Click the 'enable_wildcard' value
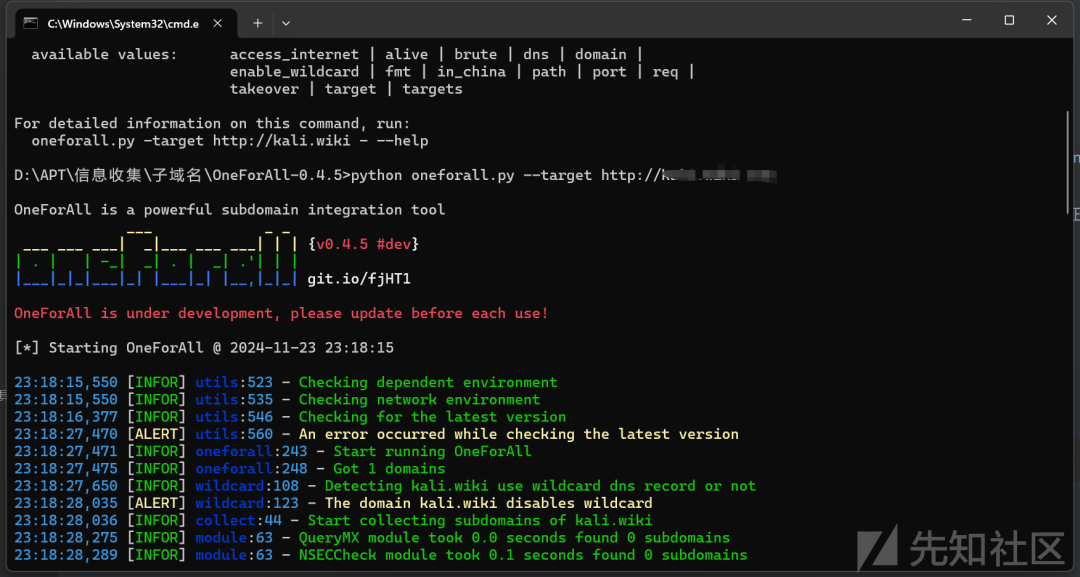 (294, 72)
